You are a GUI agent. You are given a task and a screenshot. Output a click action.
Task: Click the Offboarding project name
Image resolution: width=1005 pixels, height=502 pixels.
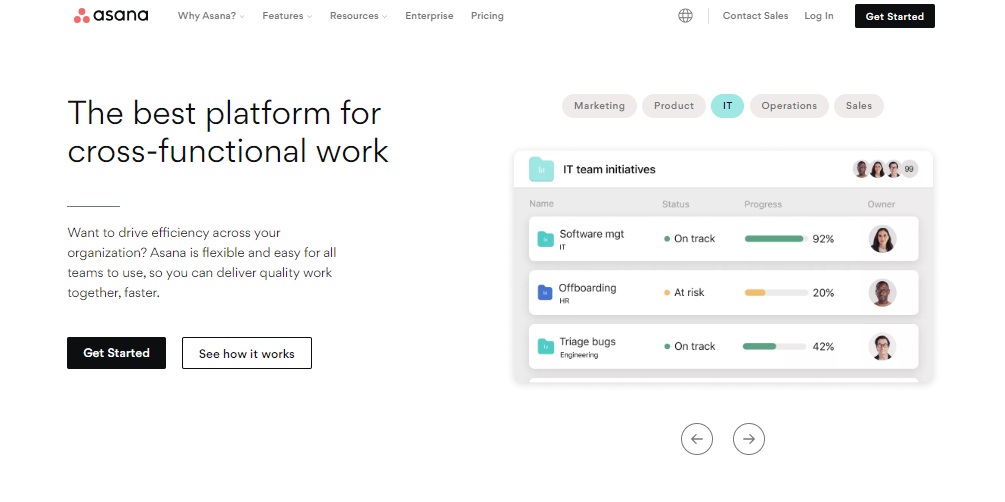[x=587, y=288]
